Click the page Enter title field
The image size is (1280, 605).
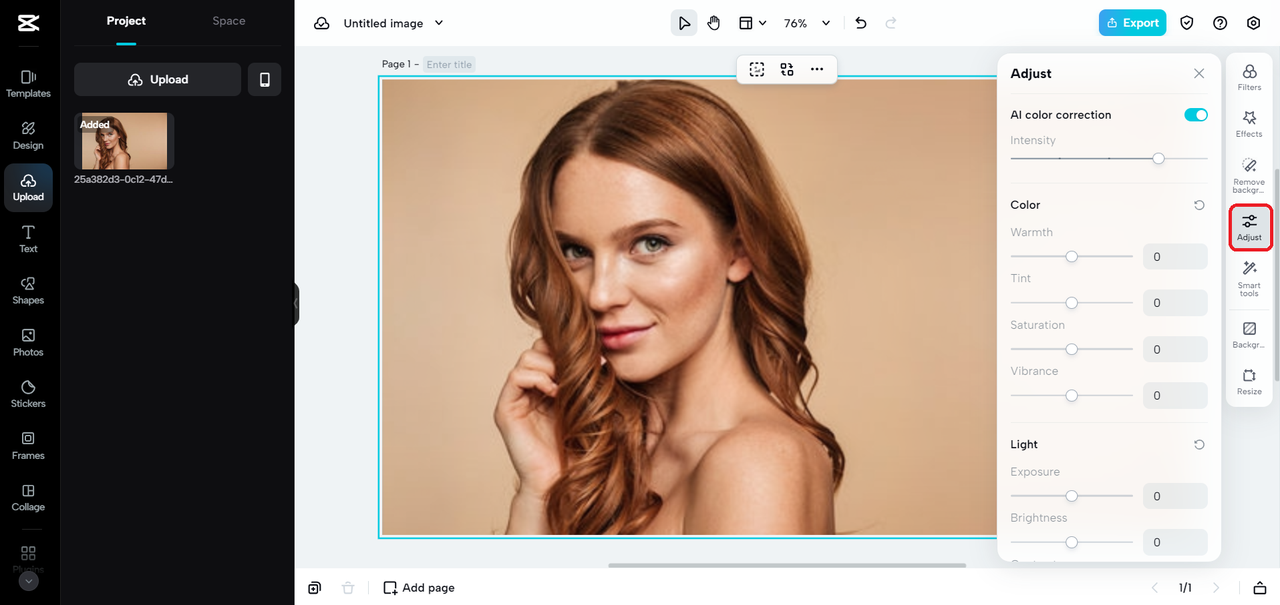pyautogui.click(x=449, y=65)
